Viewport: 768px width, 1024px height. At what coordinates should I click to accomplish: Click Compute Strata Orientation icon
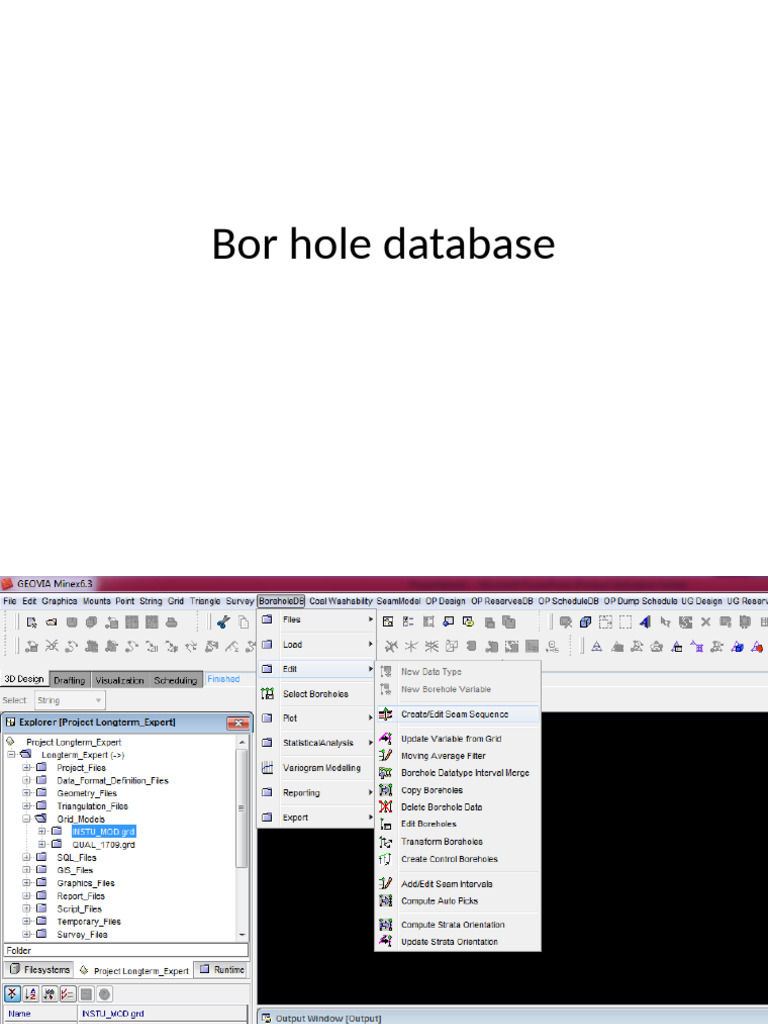tap(385, 924)
